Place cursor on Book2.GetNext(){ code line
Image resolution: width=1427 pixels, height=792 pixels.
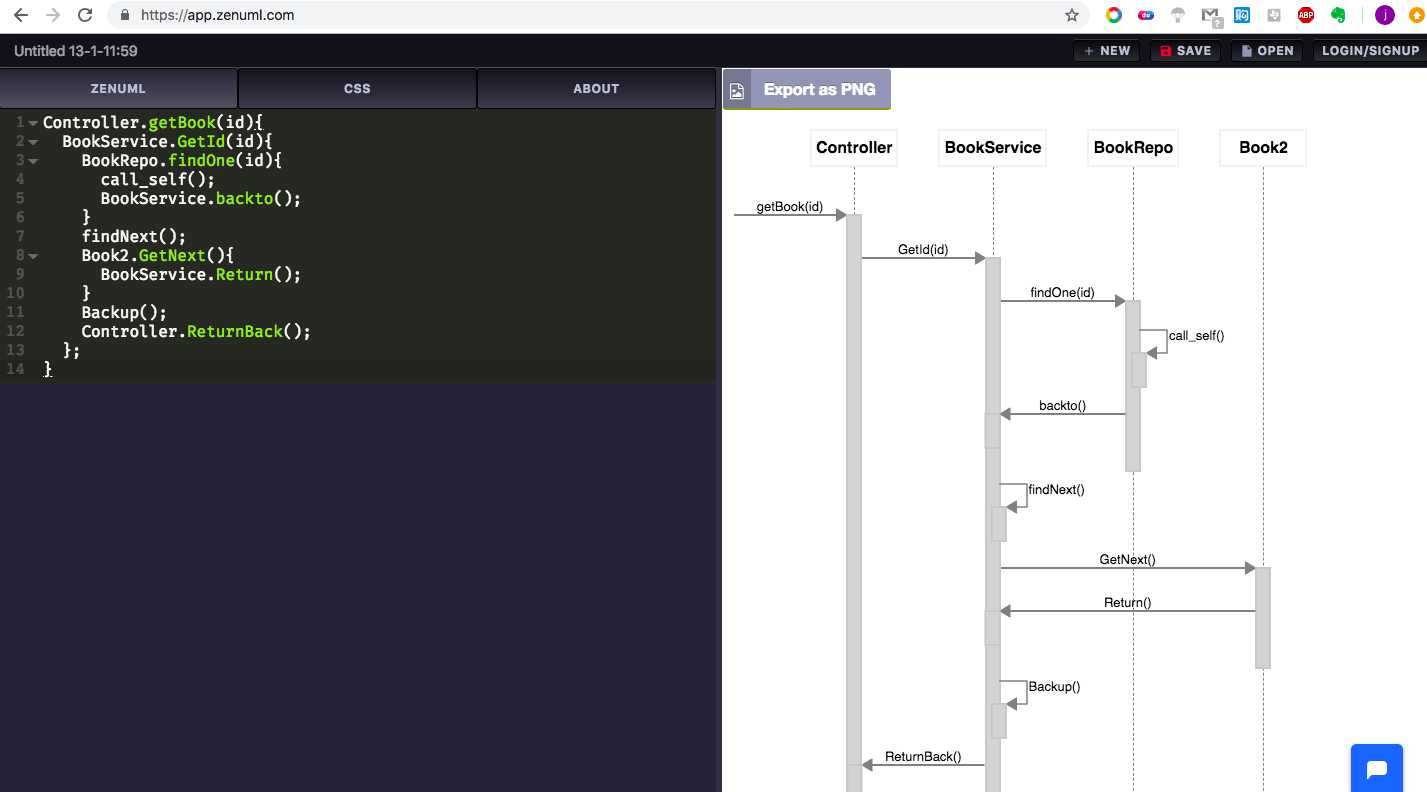(158, 255)
